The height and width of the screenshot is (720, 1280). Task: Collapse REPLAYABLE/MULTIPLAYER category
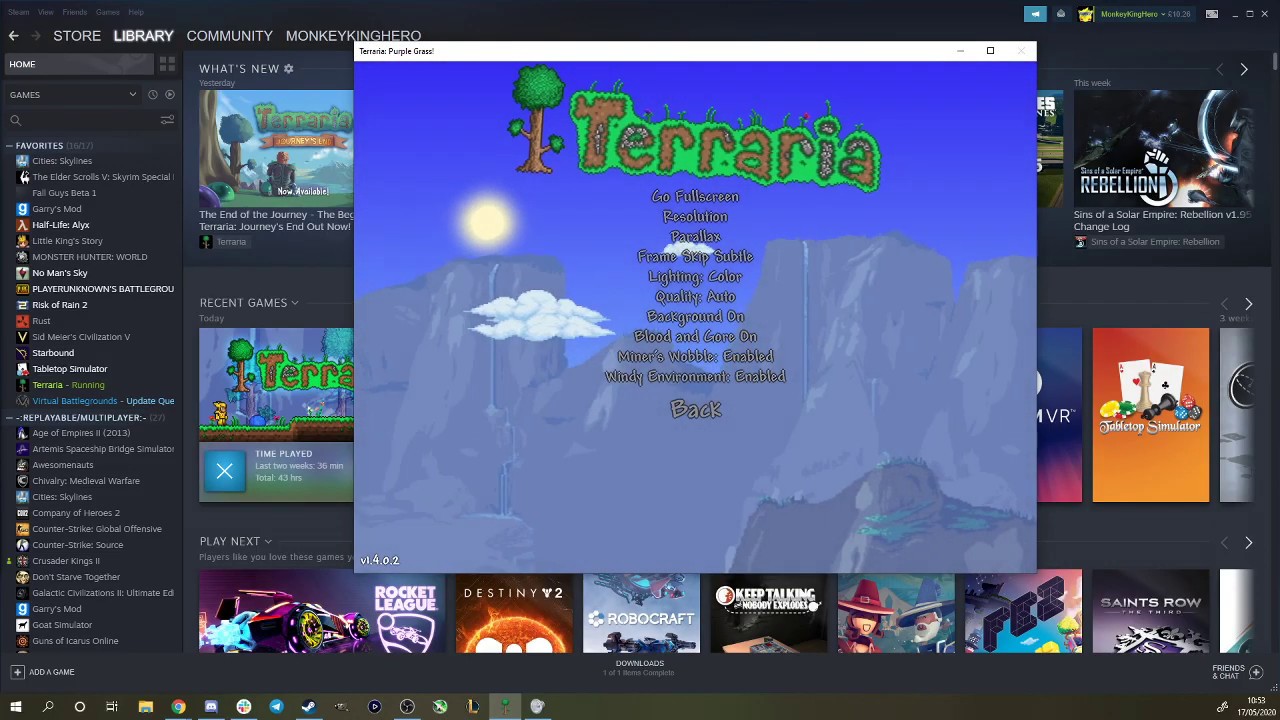tap(9, 418)
